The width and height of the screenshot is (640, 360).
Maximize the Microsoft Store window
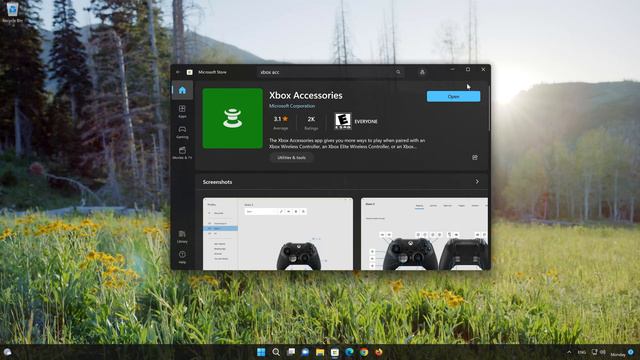(x=468, y=69)
